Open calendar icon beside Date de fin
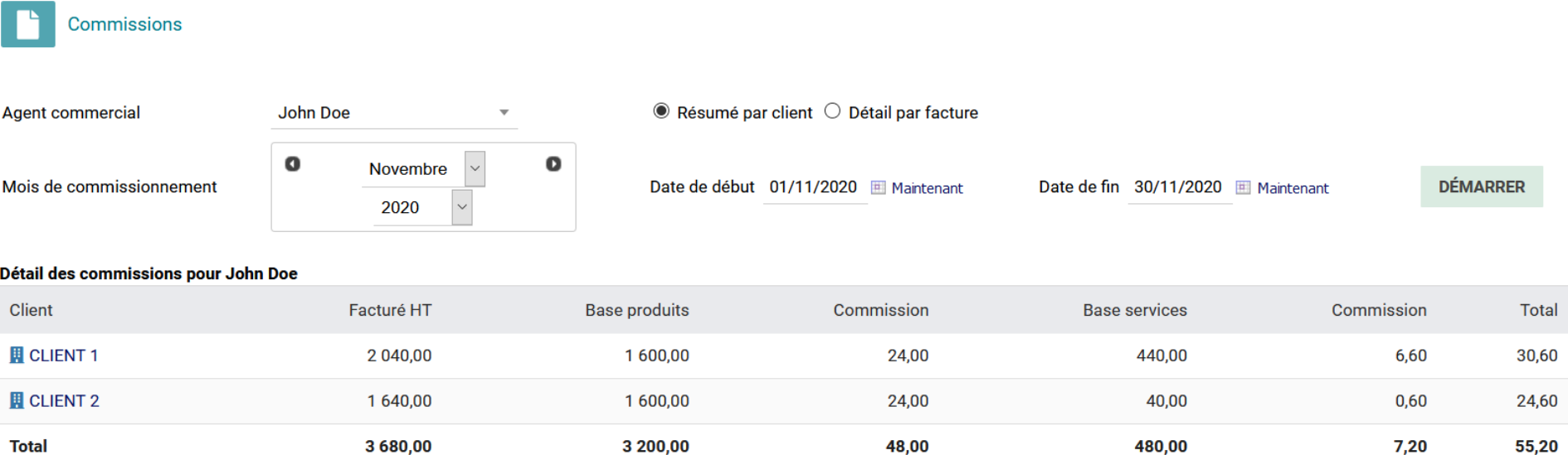1568x455 pixels. point(1243,187)
